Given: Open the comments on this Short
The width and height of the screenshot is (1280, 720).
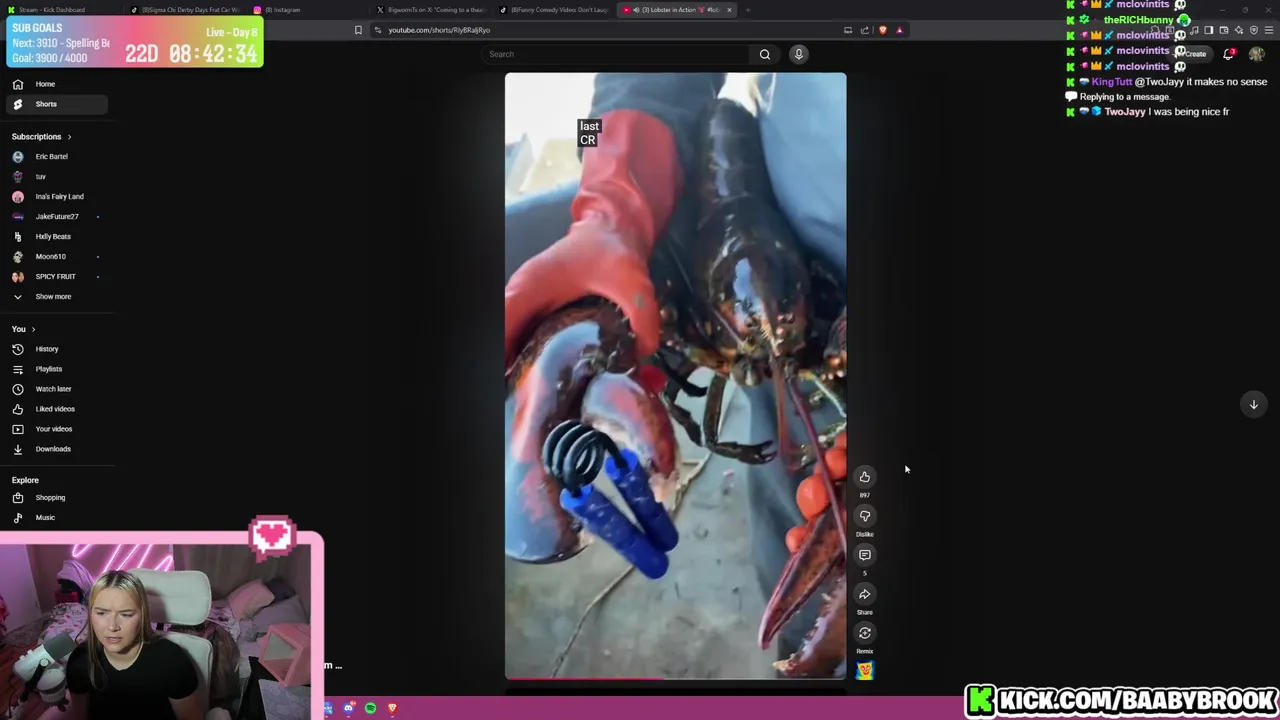Looking at the screenshot, I should click(x=865, y=555).
